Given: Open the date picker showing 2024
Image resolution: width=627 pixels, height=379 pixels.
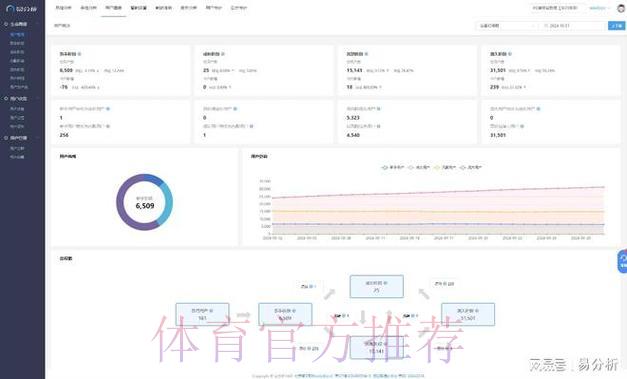Looking at the screenshot, I should tap(573, 26).
